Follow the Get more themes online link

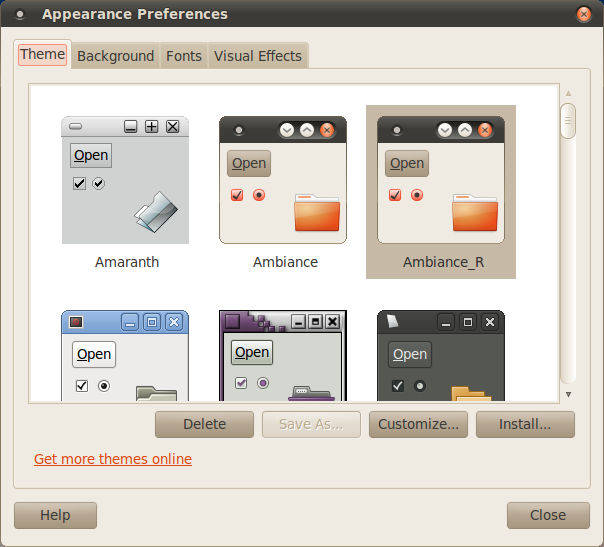coord(113,459)
